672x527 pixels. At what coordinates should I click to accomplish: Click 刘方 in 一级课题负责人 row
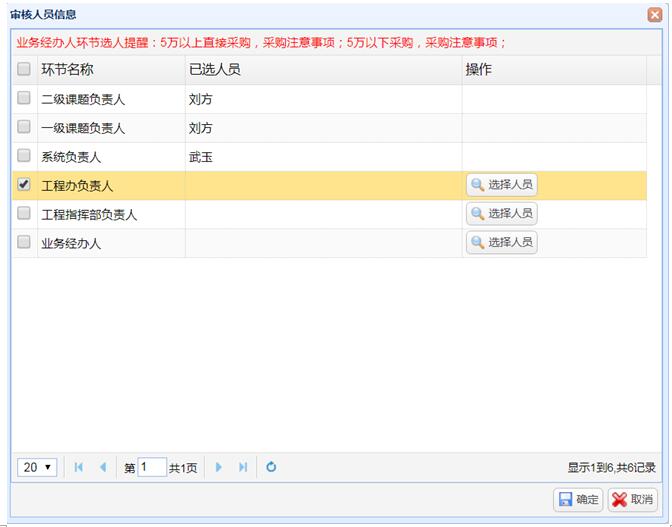201,128
